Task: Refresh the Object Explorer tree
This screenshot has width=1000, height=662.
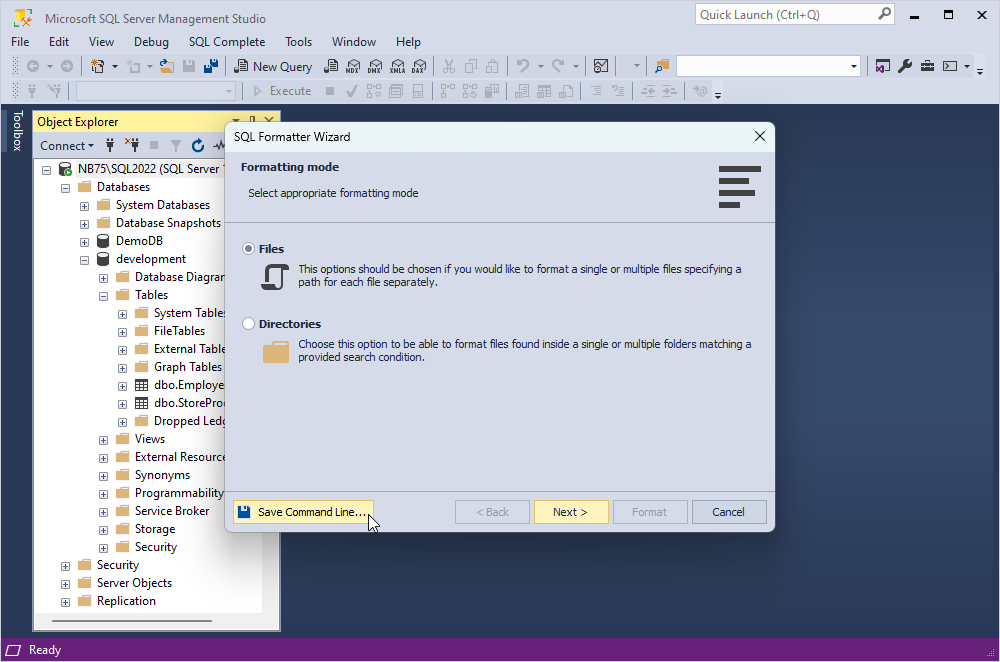Action: (198, 145)
